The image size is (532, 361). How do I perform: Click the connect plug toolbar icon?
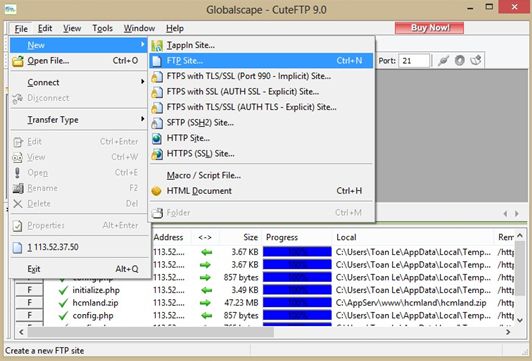pos(443,61)
